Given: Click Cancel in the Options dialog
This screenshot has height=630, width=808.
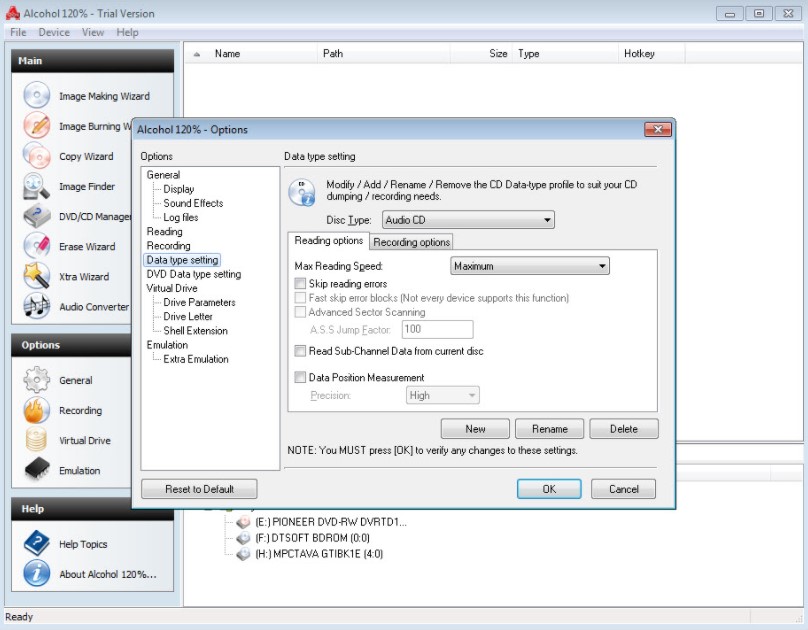Looking at the screenshot, I should pos(624,489).
